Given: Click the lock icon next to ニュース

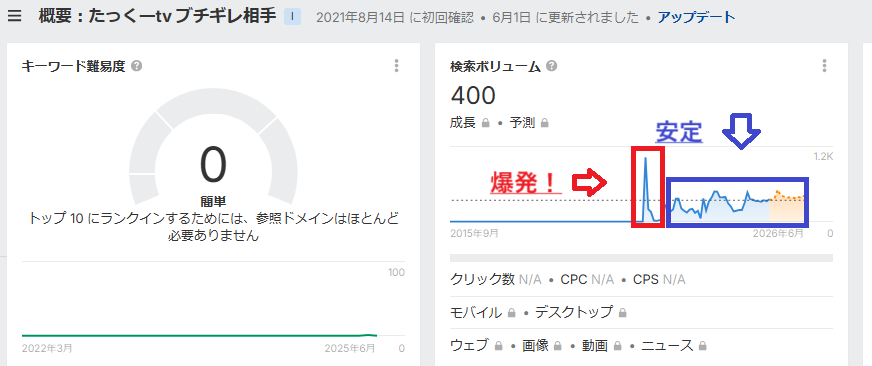Looking at the screenshot, I should [702, 346].
